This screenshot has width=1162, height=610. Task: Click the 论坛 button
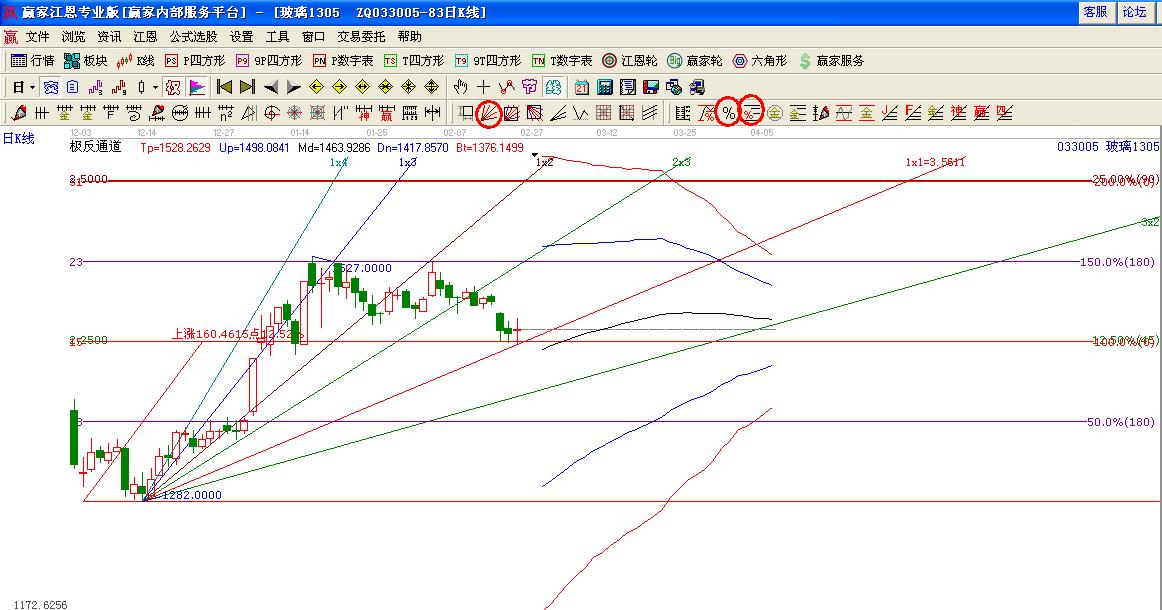1134,12
